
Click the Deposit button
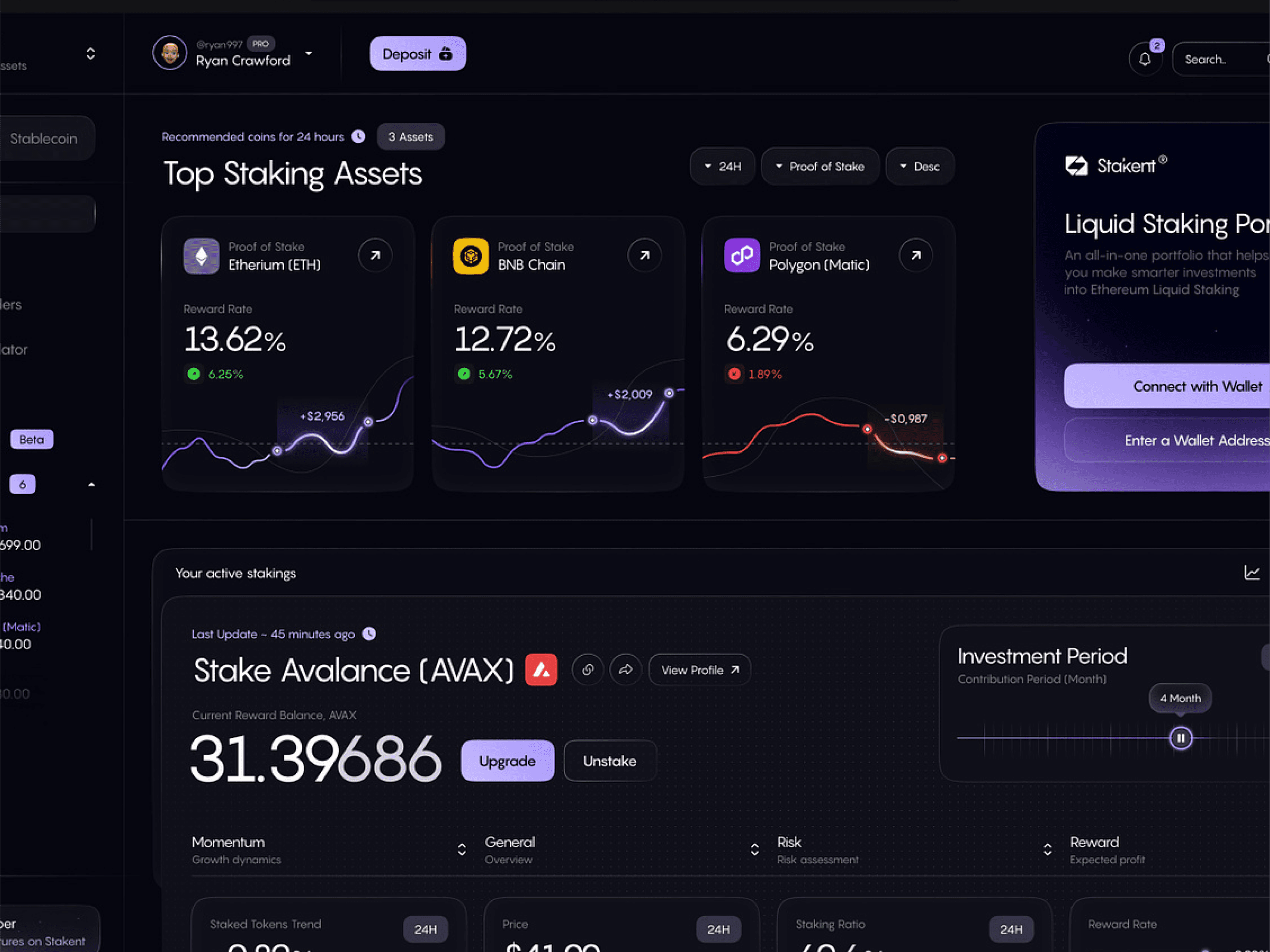(x=418, y=54)
